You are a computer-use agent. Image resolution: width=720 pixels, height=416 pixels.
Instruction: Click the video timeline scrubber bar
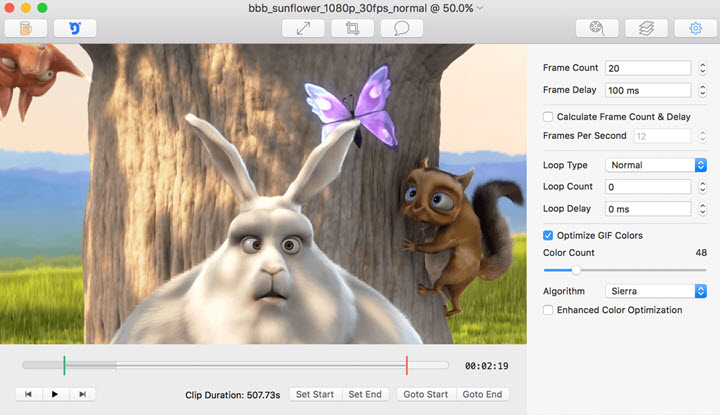[x=235, y=365]
